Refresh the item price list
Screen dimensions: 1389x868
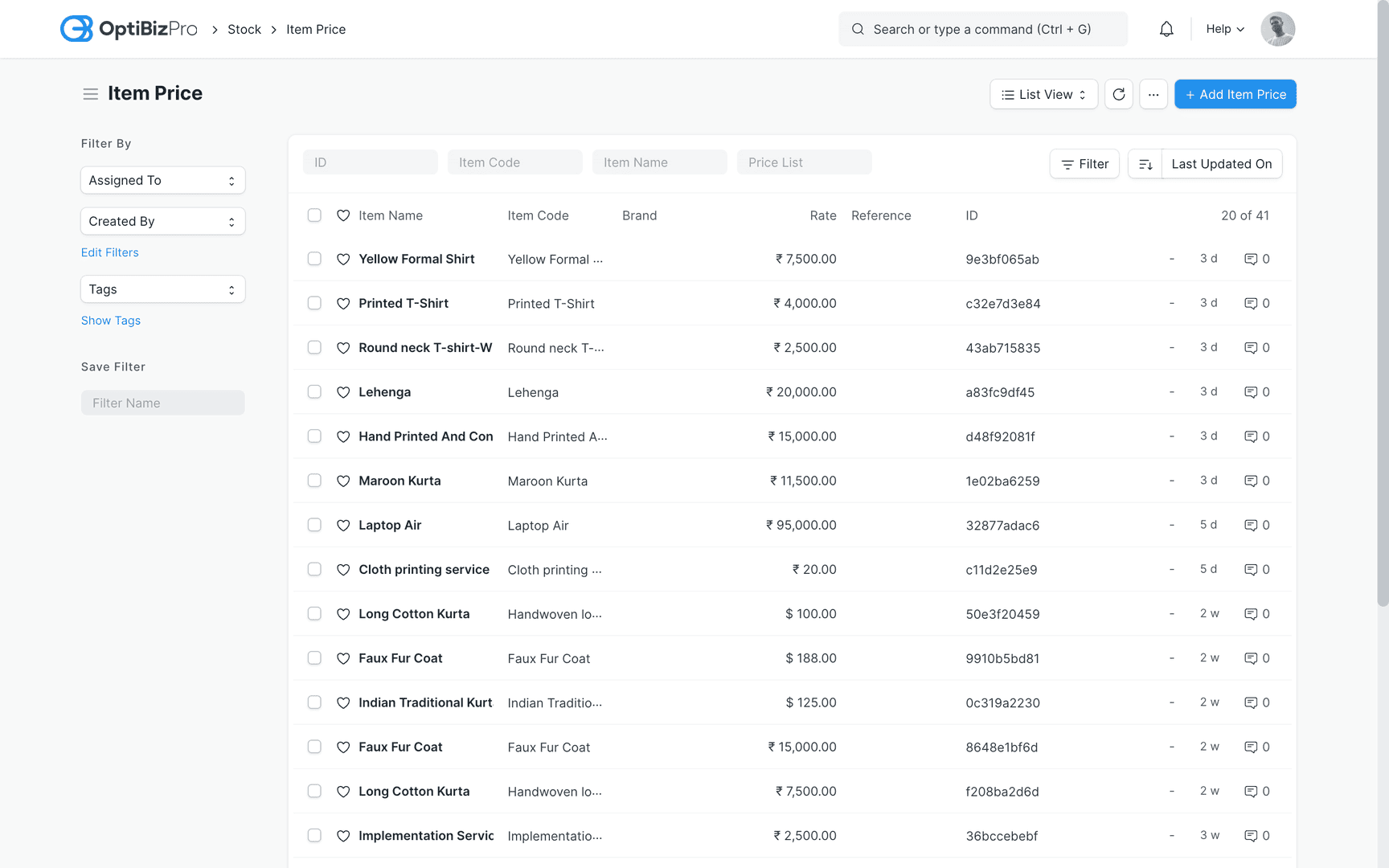tap(1118, 94)
